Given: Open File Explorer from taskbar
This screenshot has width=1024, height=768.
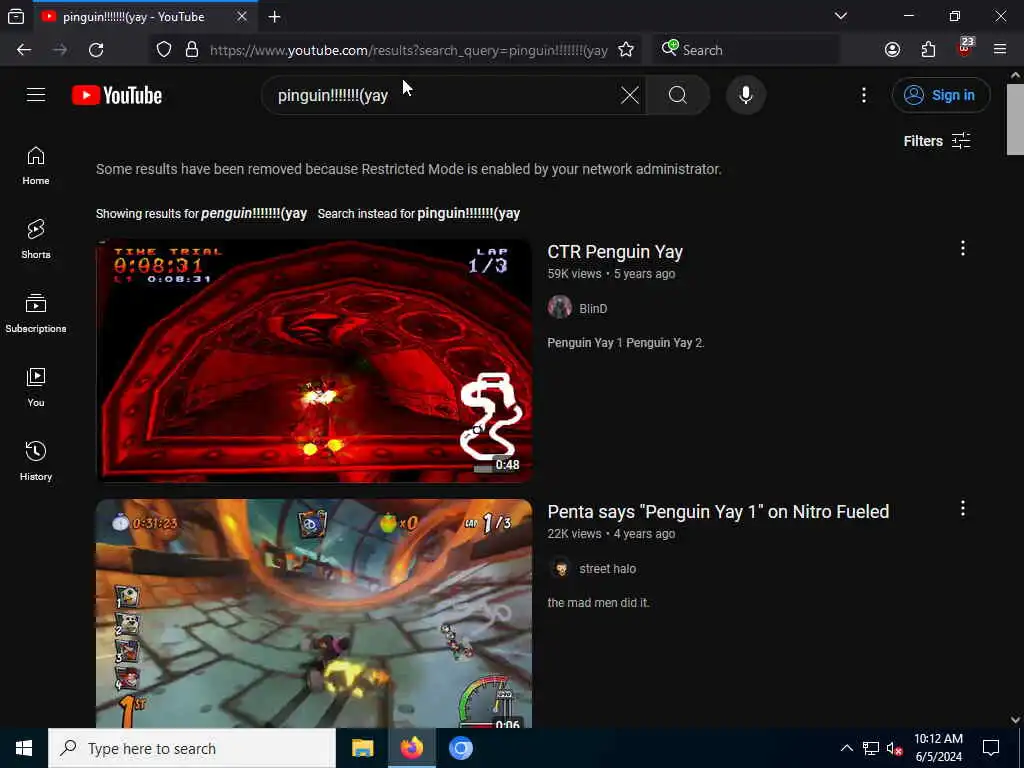Looking at the screenshot, I should (362, 748).
